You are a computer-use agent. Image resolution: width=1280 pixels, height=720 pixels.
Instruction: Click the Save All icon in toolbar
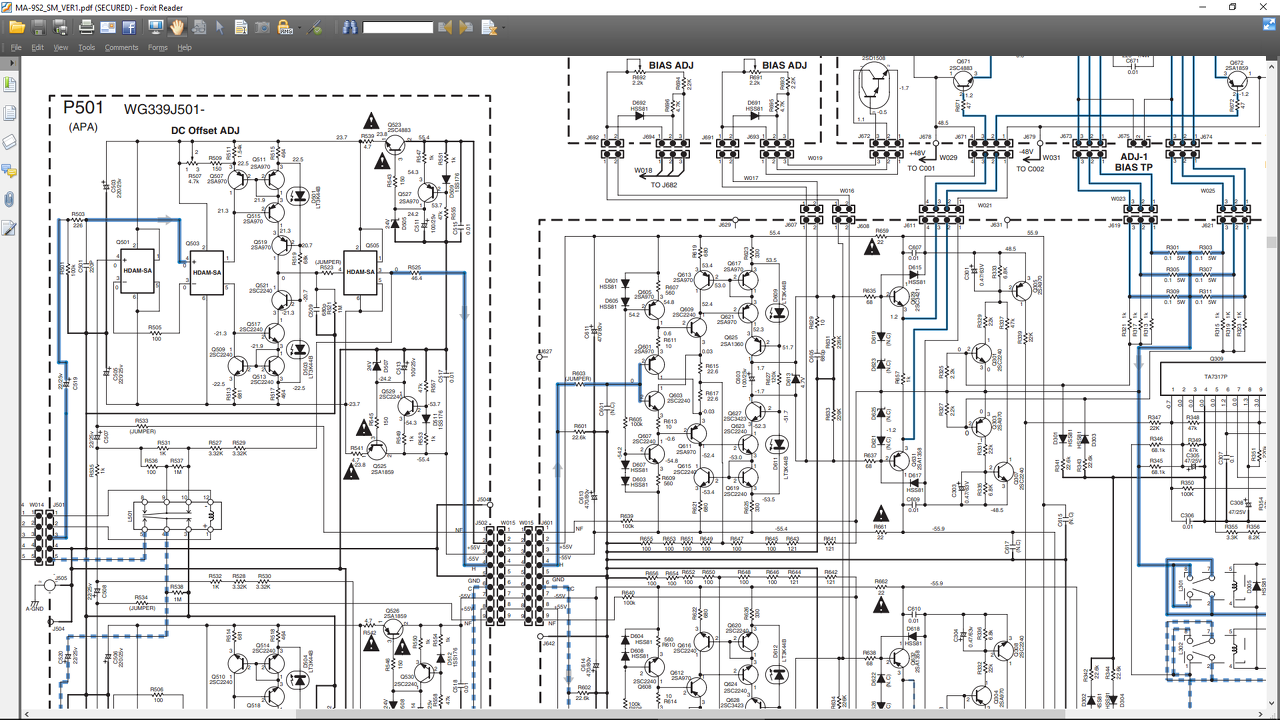58,27
